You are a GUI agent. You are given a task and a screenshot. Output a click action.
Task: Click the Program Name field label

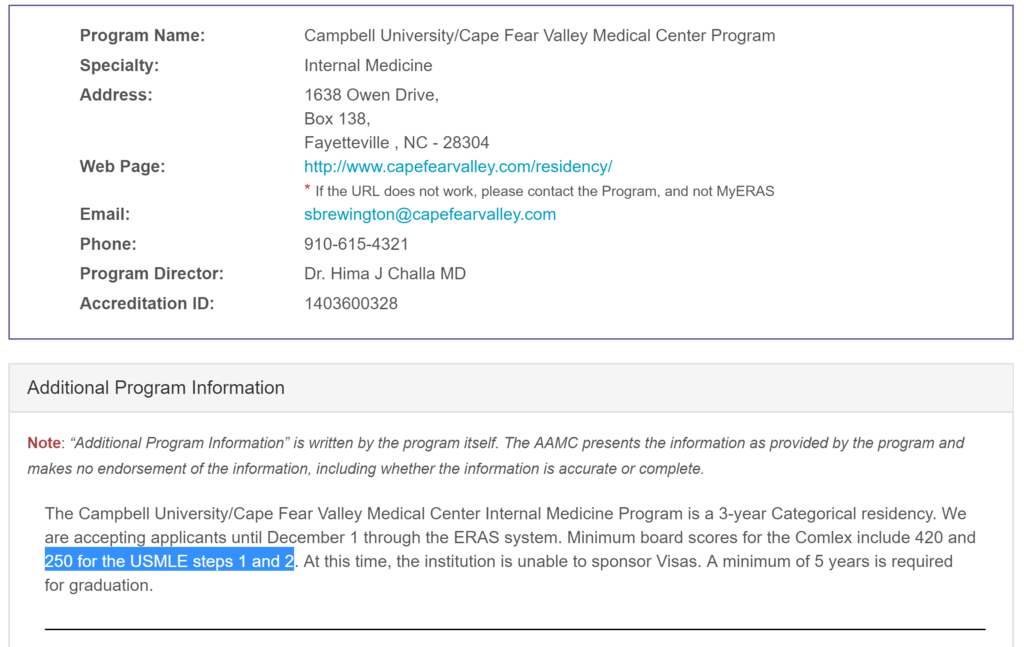(x=142, y=36)
